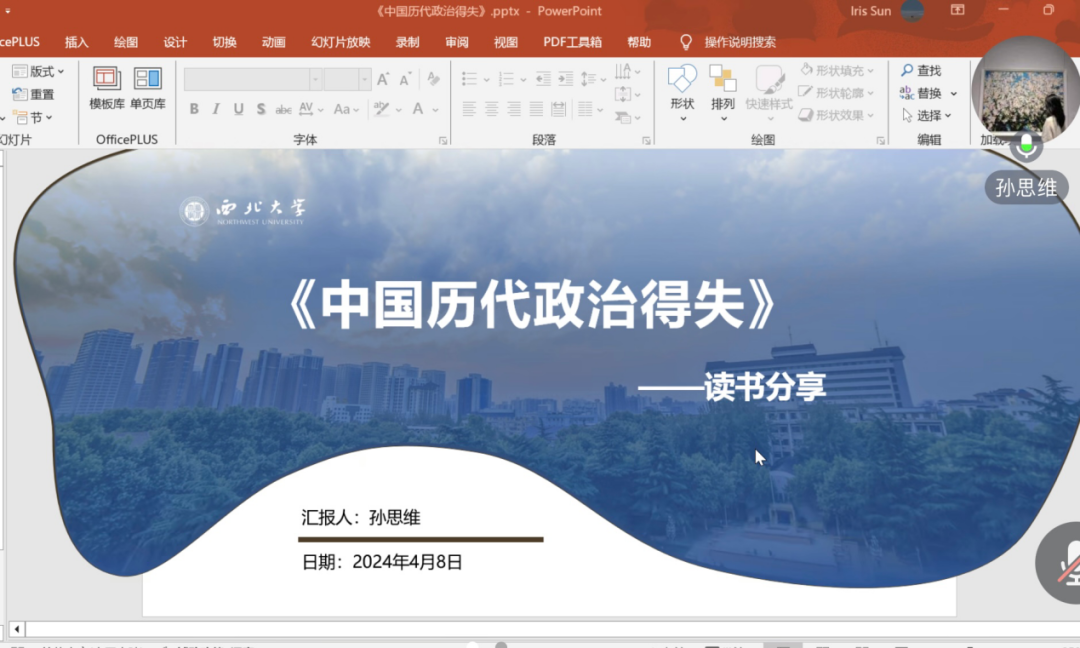Switch to the 设计 design tab
Viewport: 1080px width, 648px height.
pos(175,42)
